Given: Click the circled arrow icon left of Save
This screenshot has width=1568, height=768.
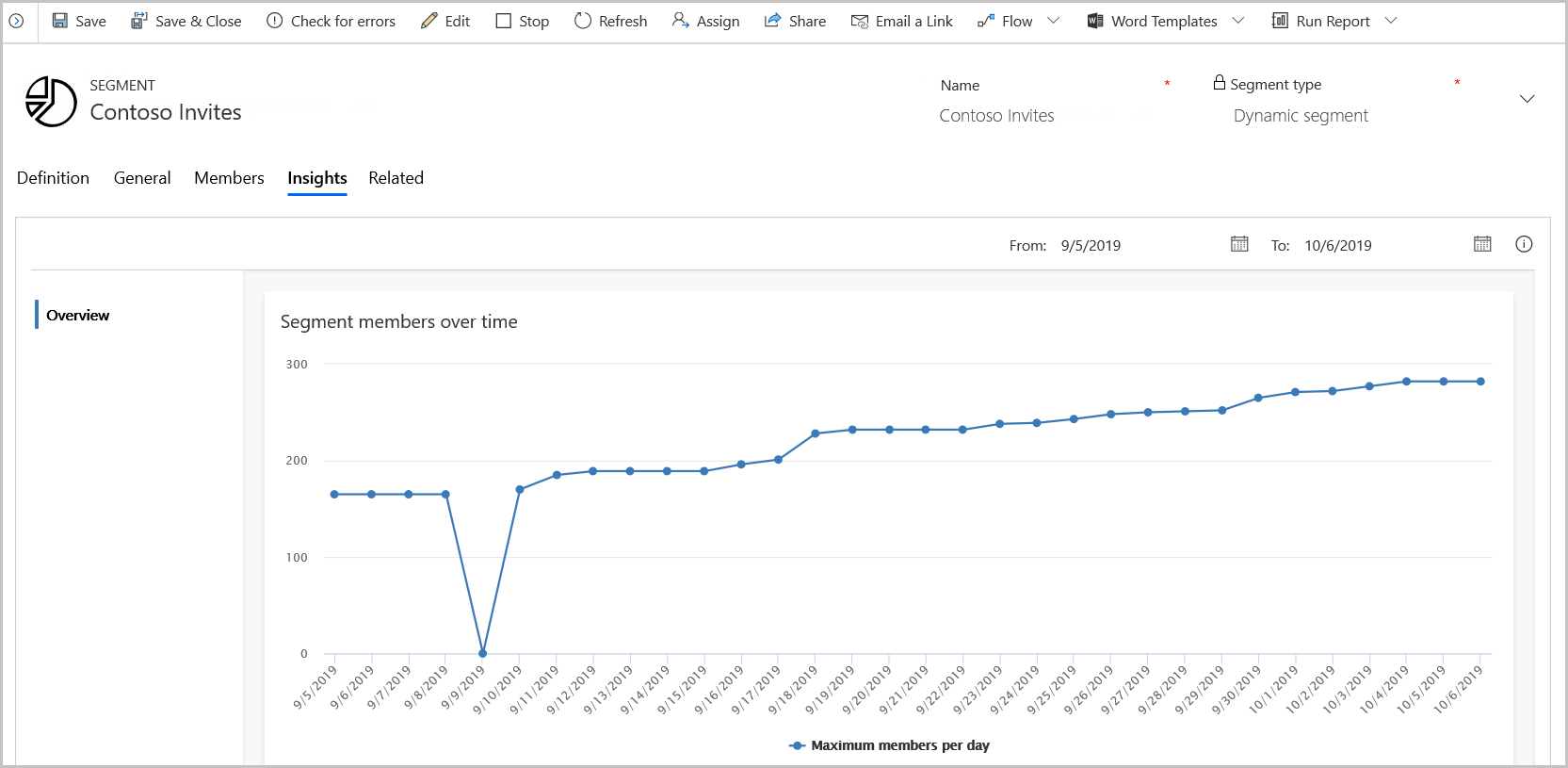Looking at the screenshot, I should [16, 21].
